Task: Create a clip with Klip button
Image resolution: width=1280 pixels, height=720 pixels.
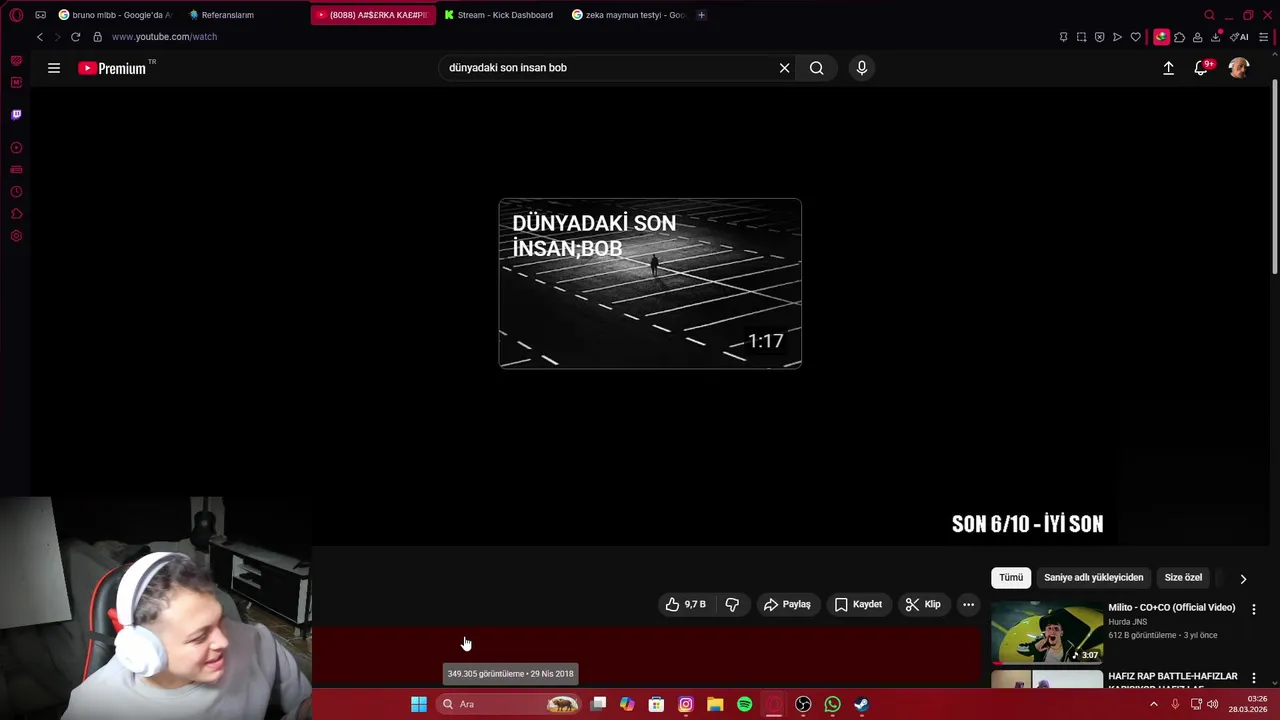Action: 923,604
